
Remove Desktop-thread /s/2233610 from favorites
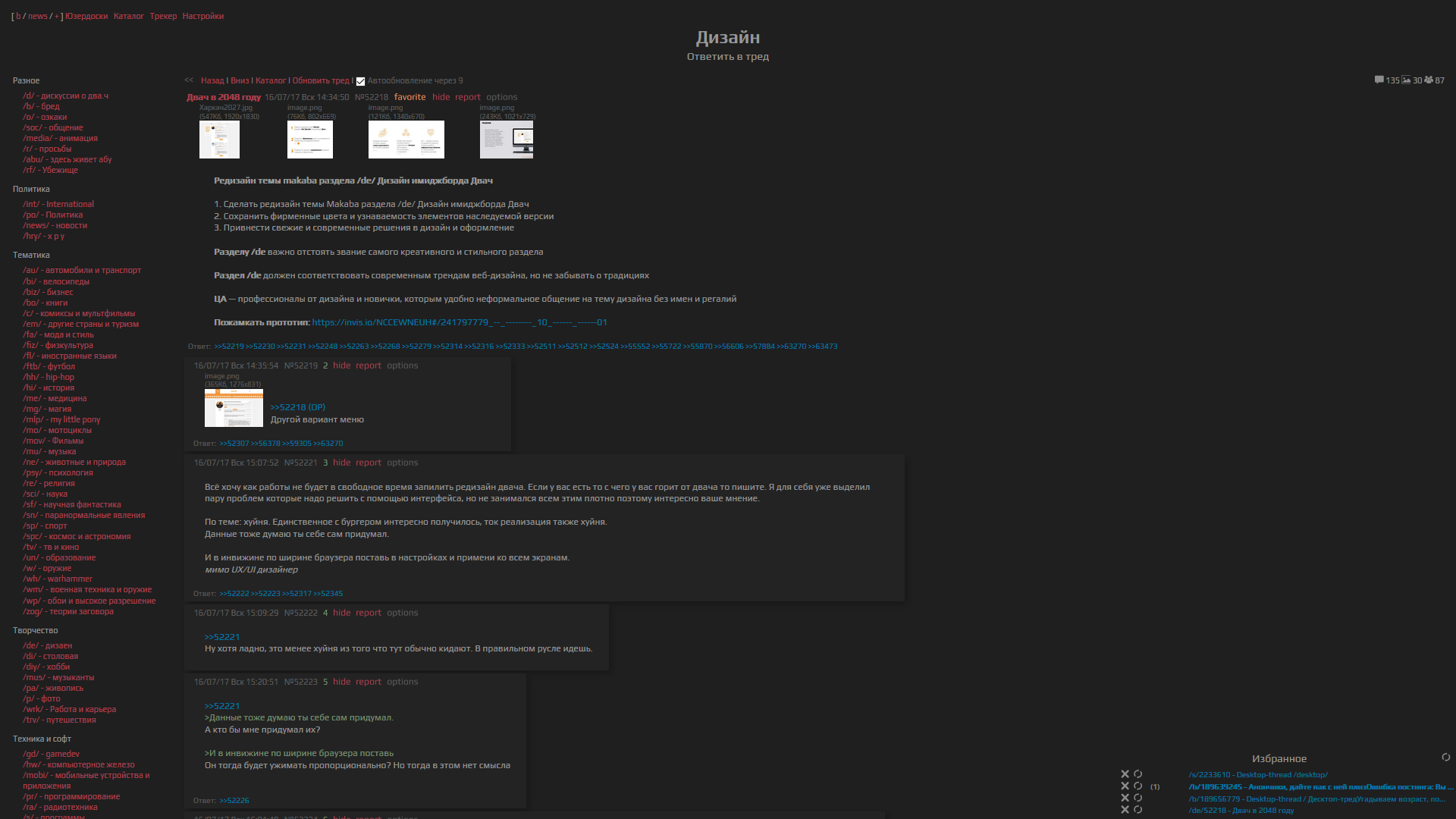click(1125, 774)
